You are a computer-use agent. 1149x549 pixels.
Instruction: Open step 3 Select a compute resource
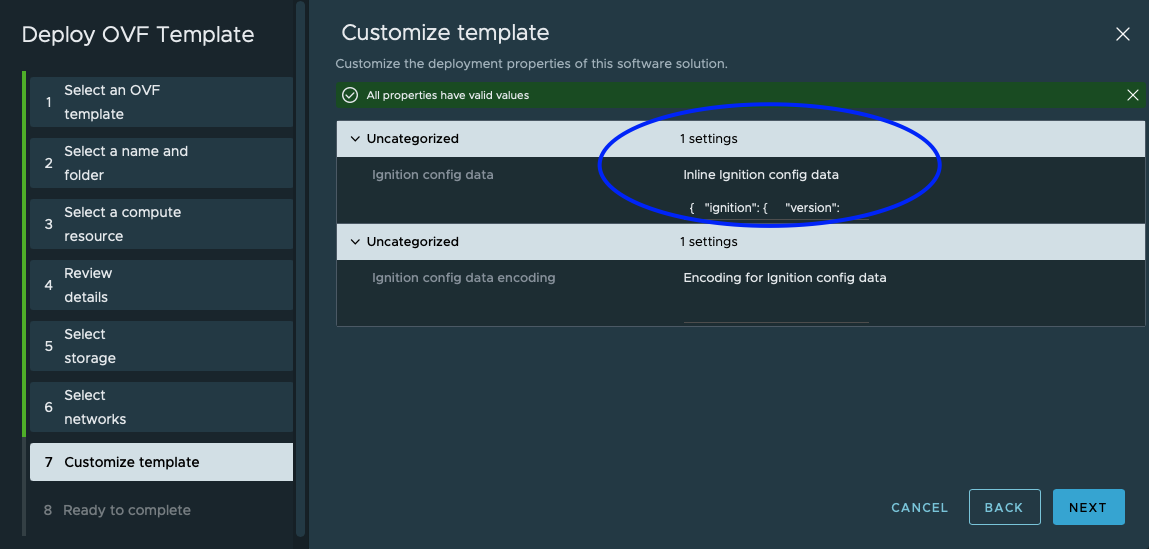(x=161, y=224)
